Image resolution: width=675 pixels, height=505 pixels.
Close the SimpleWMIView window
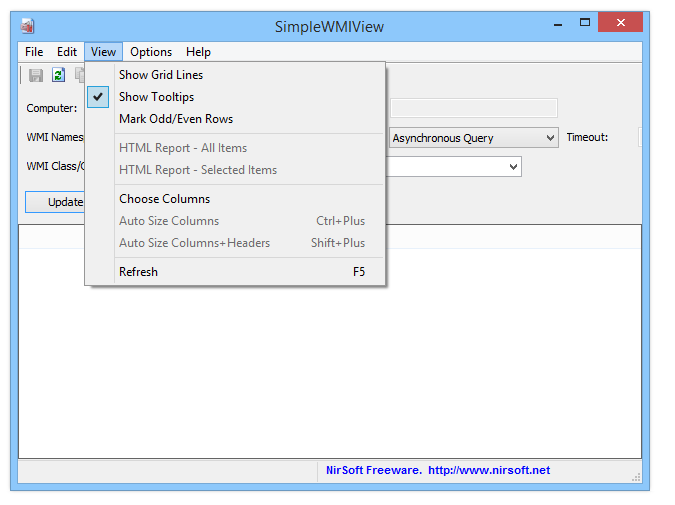tap(620, 22)
